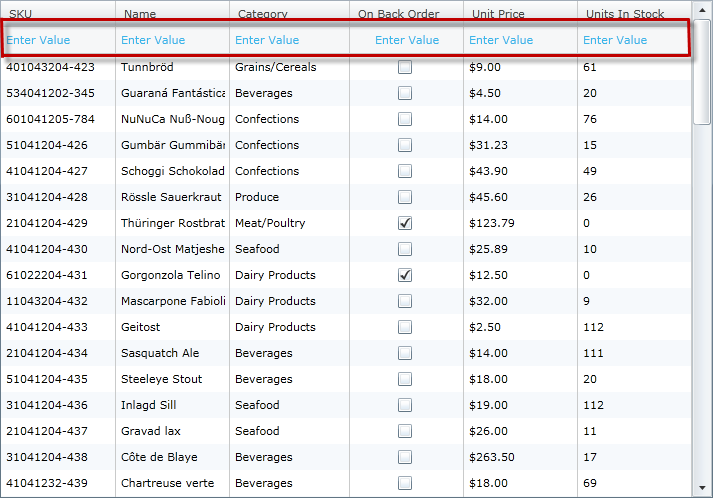Toggle On Back Order checkbox for Geitost

pos(405,327)
